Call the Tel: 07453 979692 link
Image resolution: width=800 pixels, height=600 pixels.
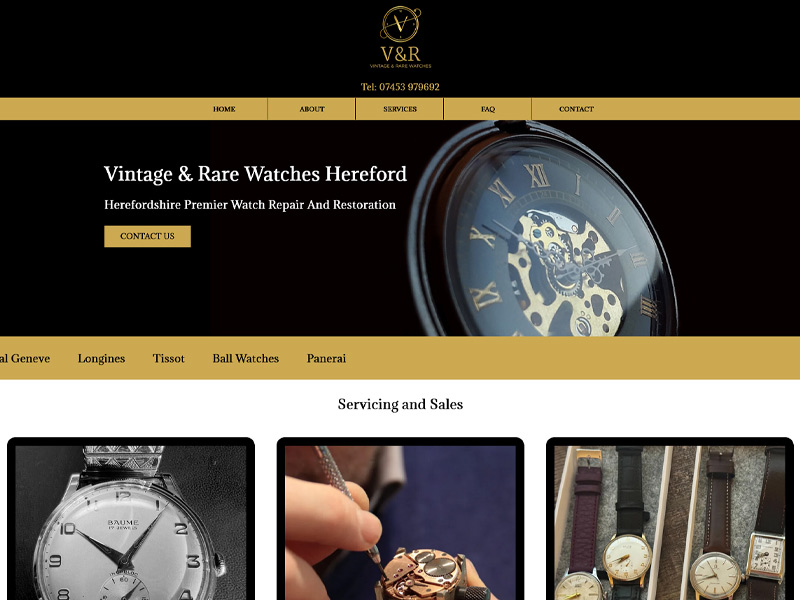point(400,87)
